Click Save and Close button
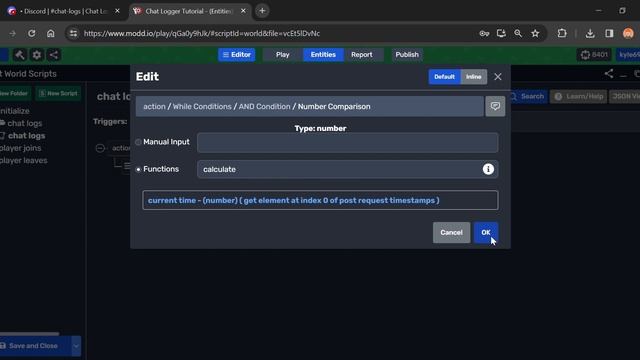Image resolution: width=640 pixels, height=360 pixels. (35, 346)
